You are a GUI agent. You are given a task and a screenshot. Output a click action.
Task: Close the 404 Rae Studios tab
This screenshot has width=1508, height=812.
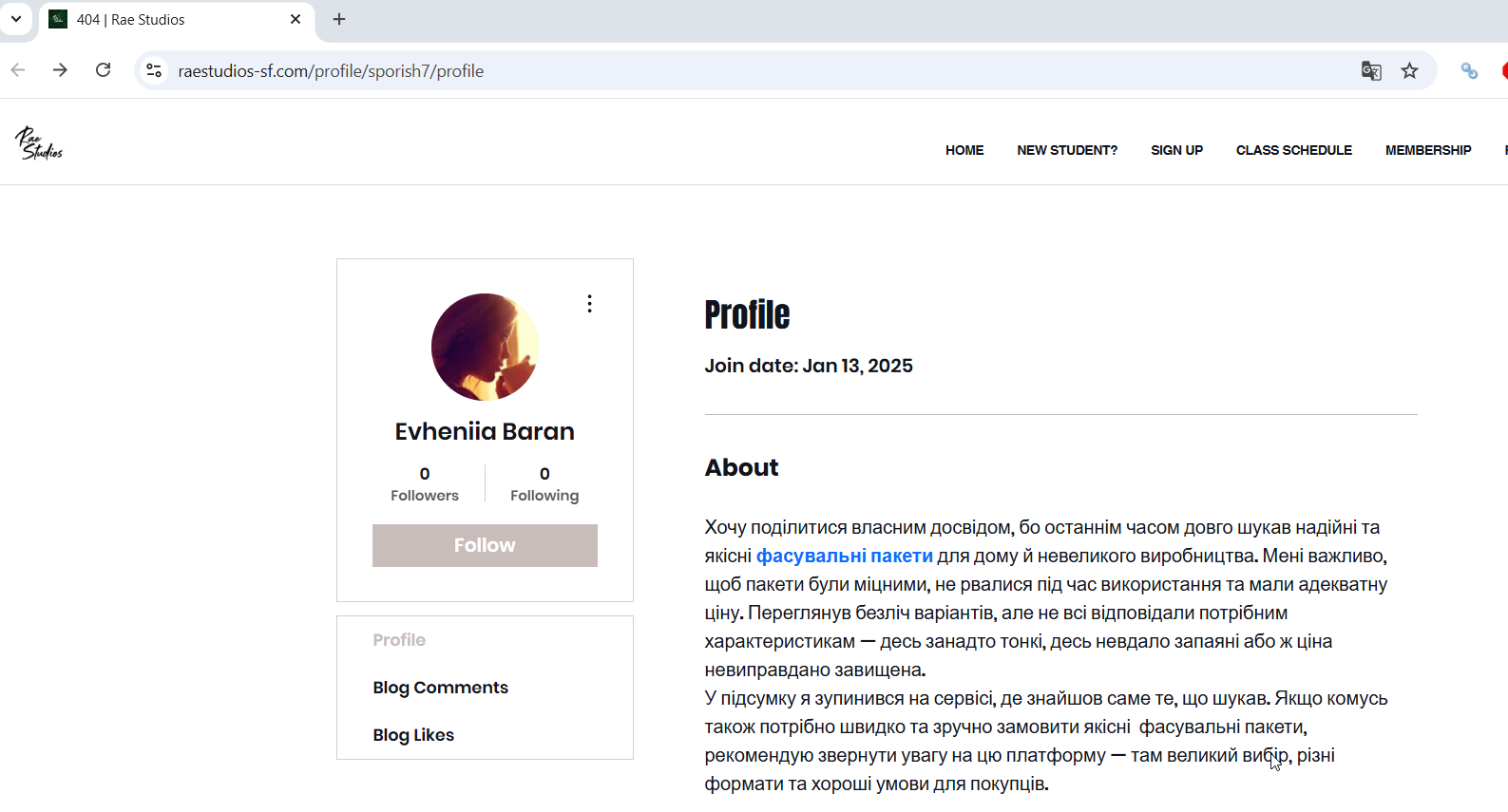pos(296,19)
